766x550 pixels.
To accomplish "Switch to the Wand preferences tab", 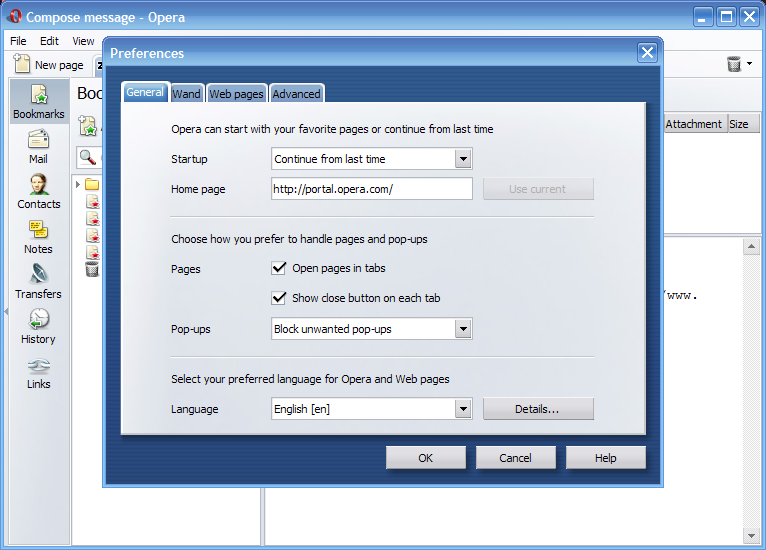I will pyautogui.click(x=186, y=94).
